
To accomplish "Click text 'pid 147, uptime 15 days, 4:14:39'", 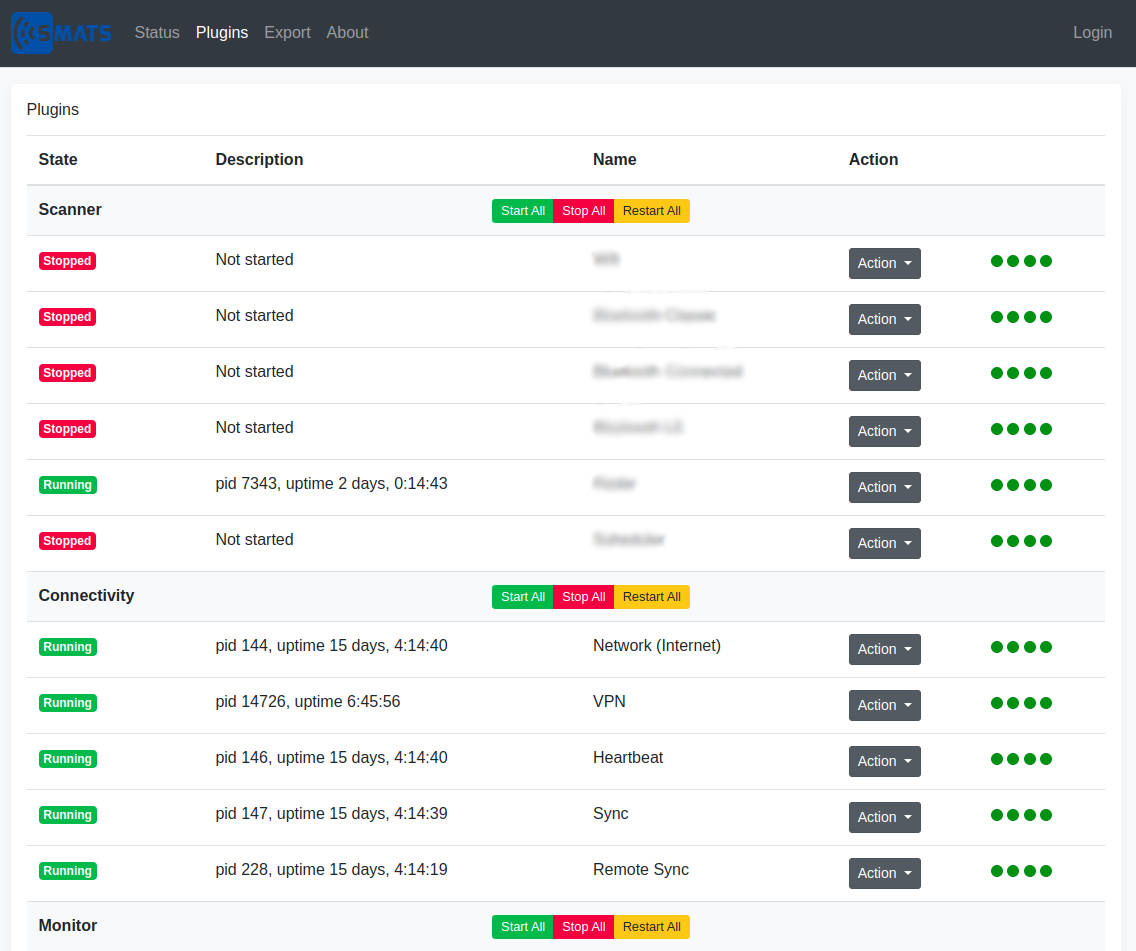I will point(331,813).
